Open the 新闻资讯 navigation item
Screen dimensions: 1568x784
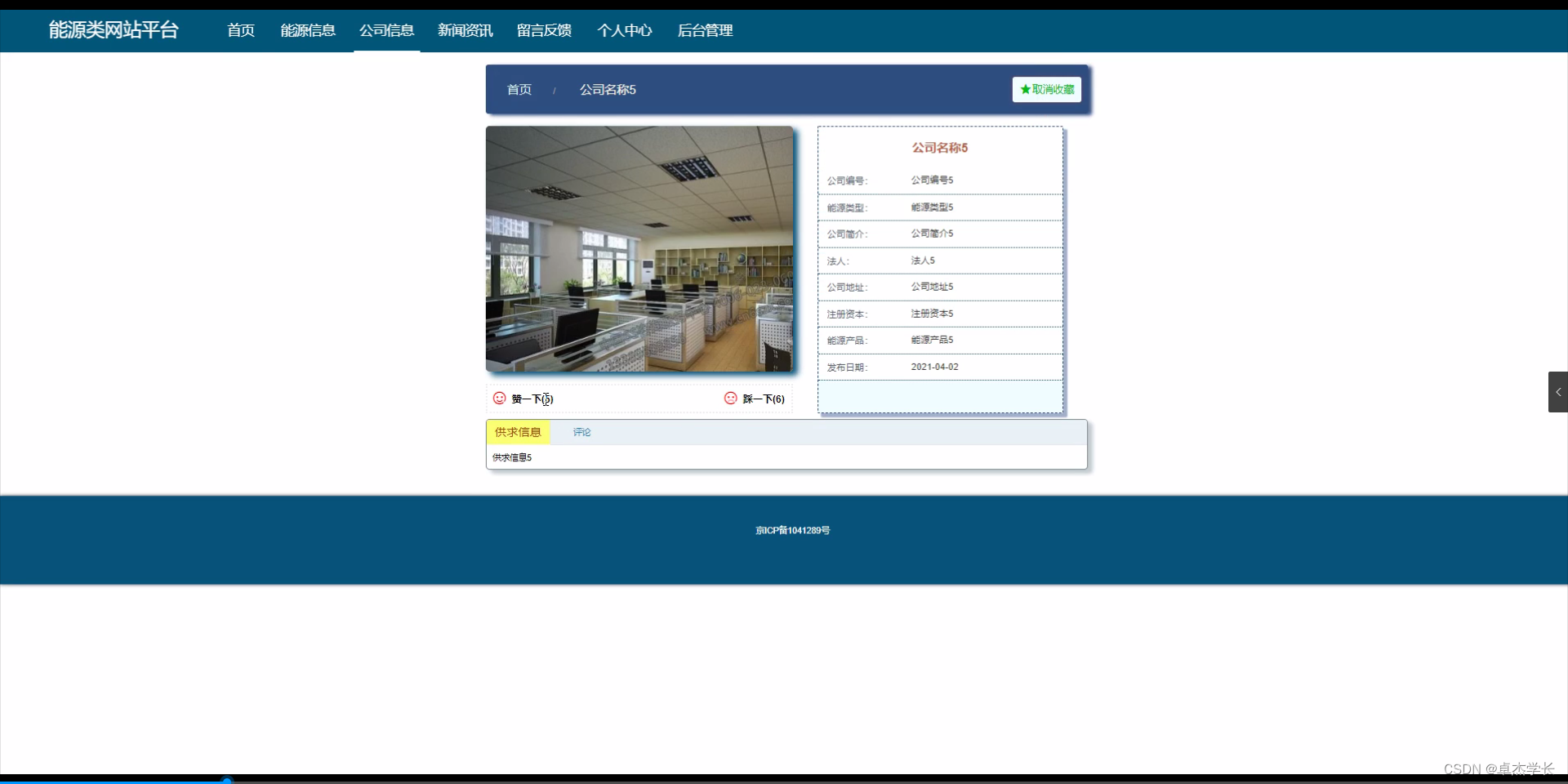click(464, 30)
